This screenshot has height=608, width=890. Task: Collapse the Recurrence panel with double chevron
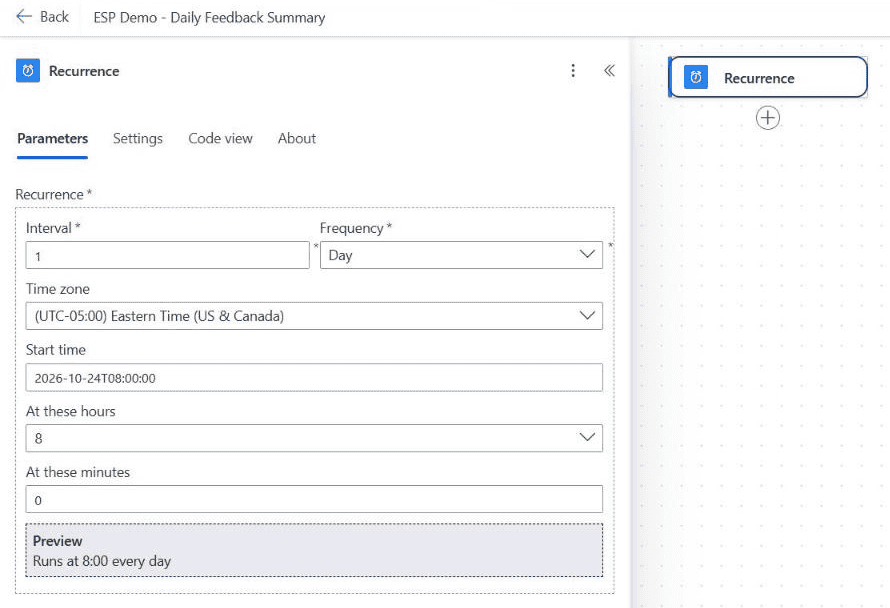[x=609, y=70]
